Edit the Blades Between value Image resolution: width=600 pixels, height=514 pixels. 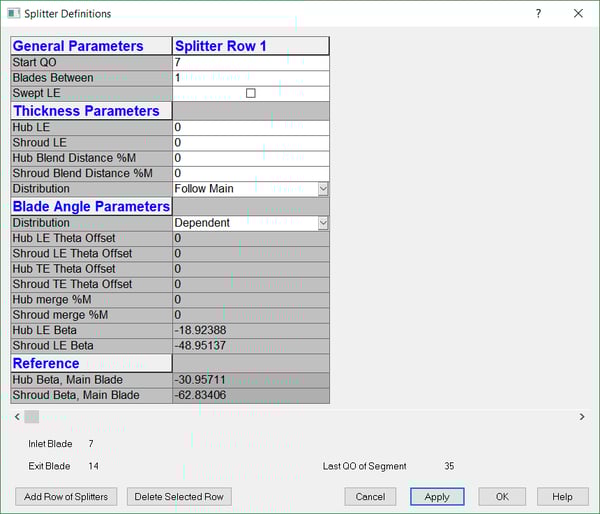(x=250, y=78)
